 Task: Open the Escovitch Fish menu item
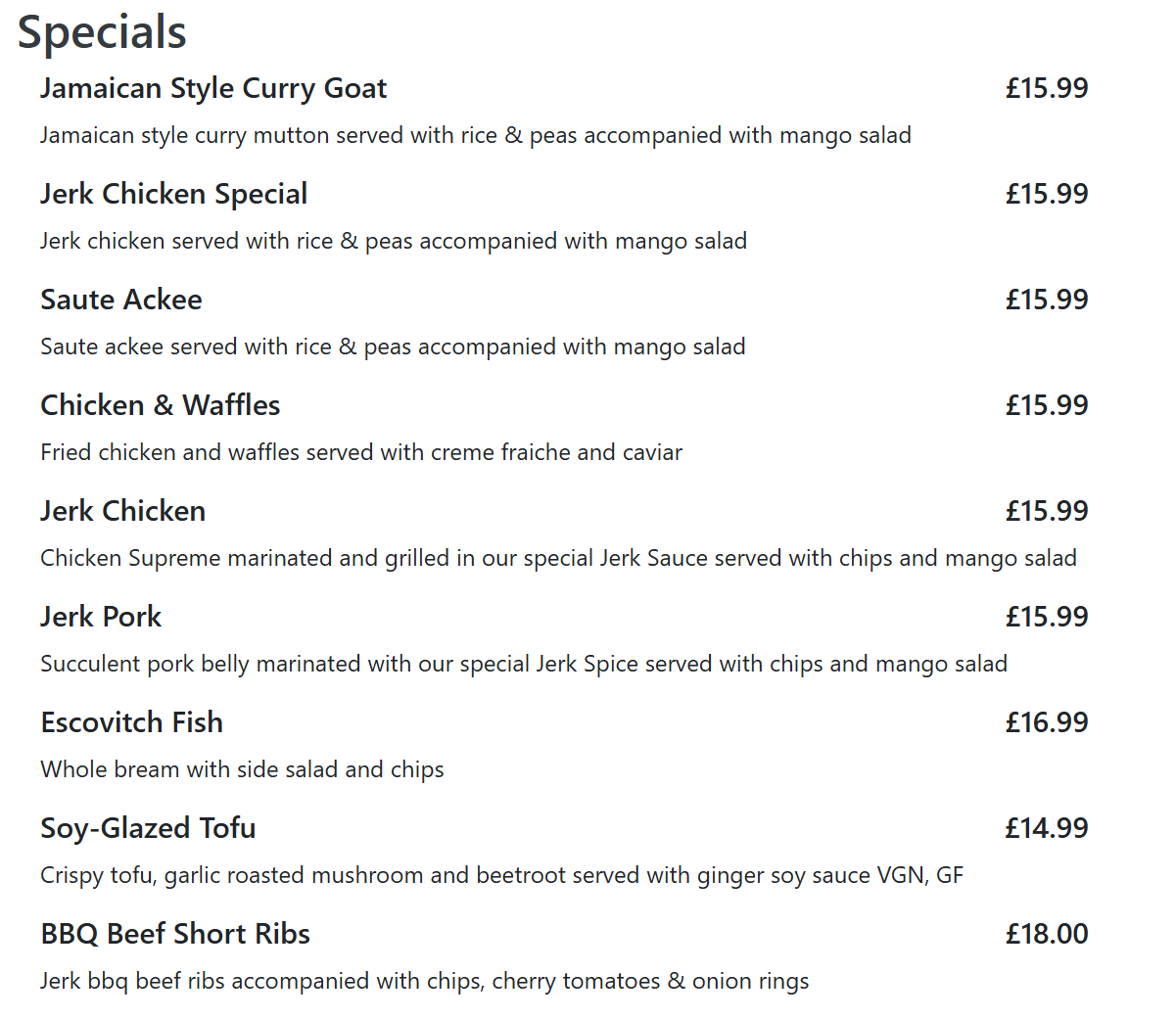pyautogui.click(x=132, y=722)
